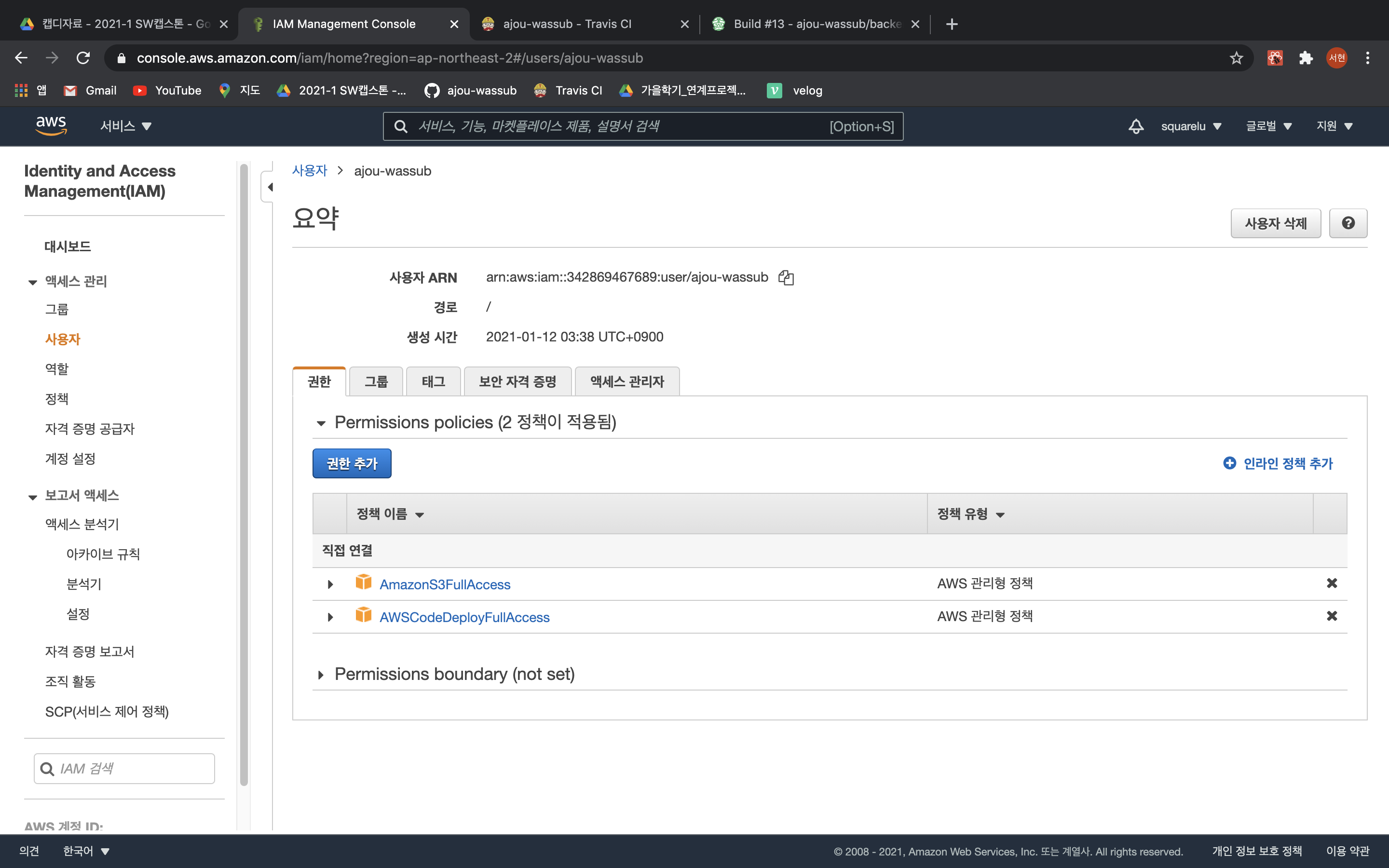The width and height of the screenshot is (1389, 868).
Task: Click the IAM 검색 input field
Action: pyautogui.click(x=124, y=769)
